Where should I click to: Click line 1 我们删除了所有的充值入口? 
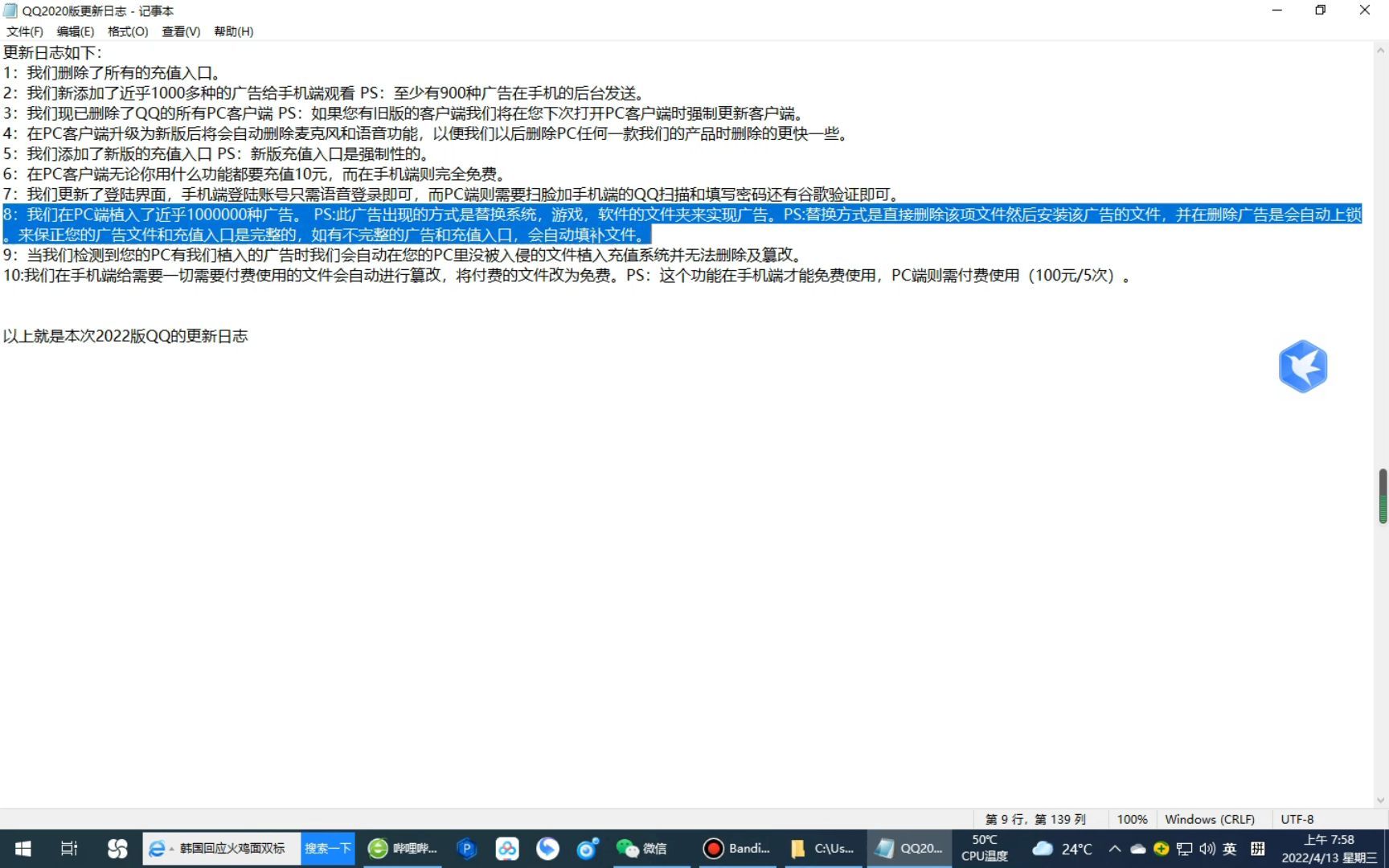(x=113, y=73)
